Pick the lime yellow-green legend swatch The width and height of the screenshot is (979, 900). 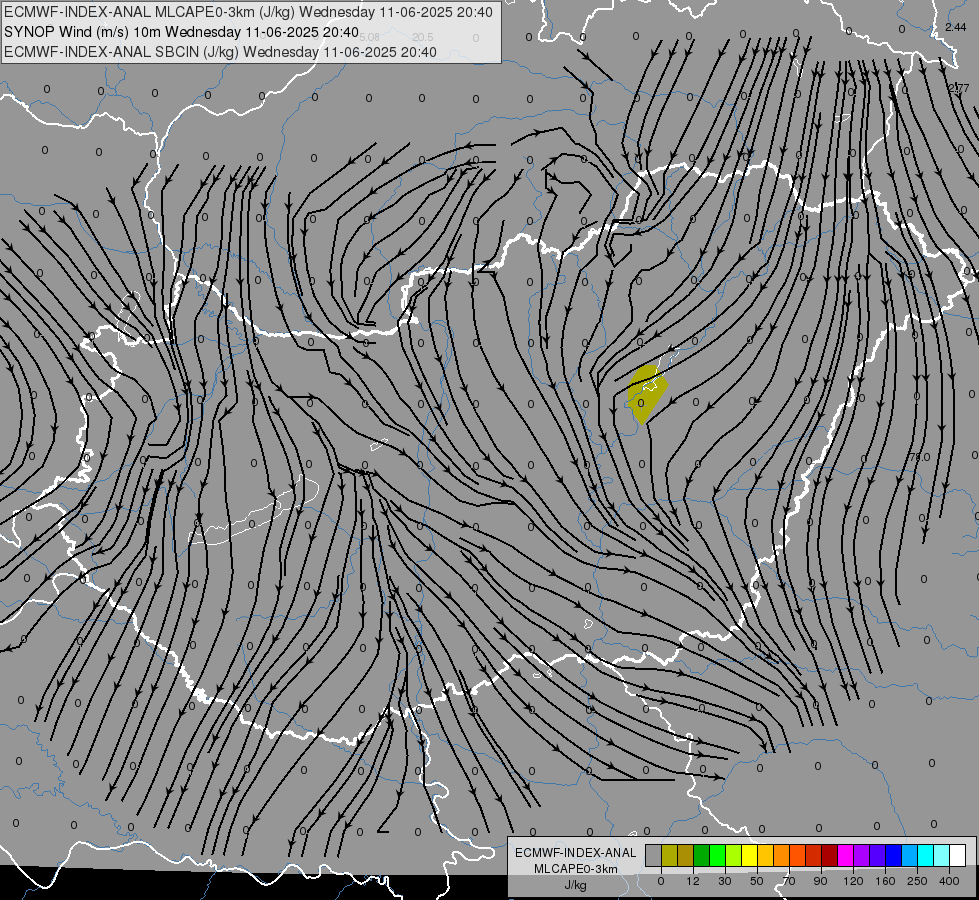(734, 855)
